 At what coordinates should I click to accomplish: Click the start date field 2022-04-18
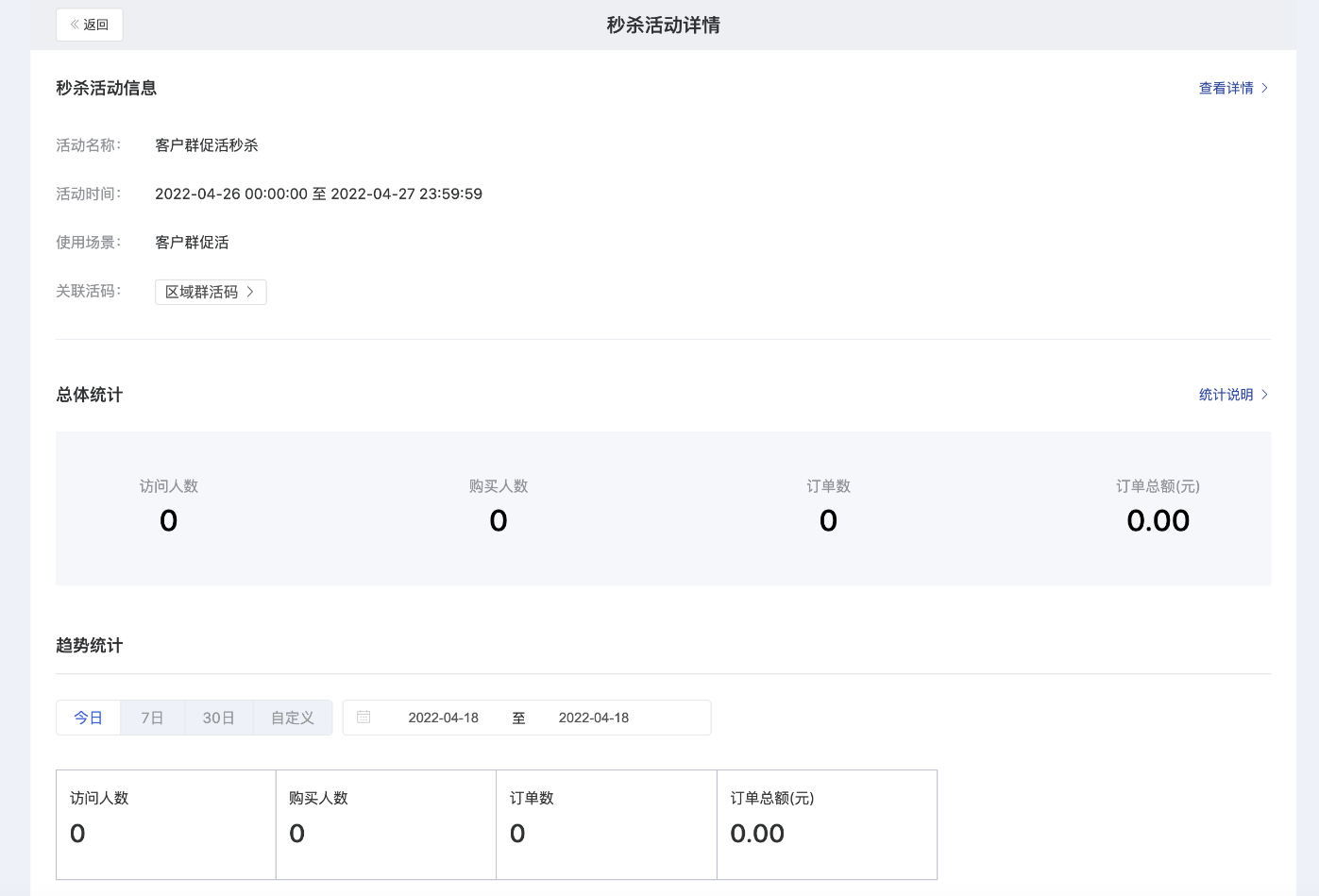point(444,718)
